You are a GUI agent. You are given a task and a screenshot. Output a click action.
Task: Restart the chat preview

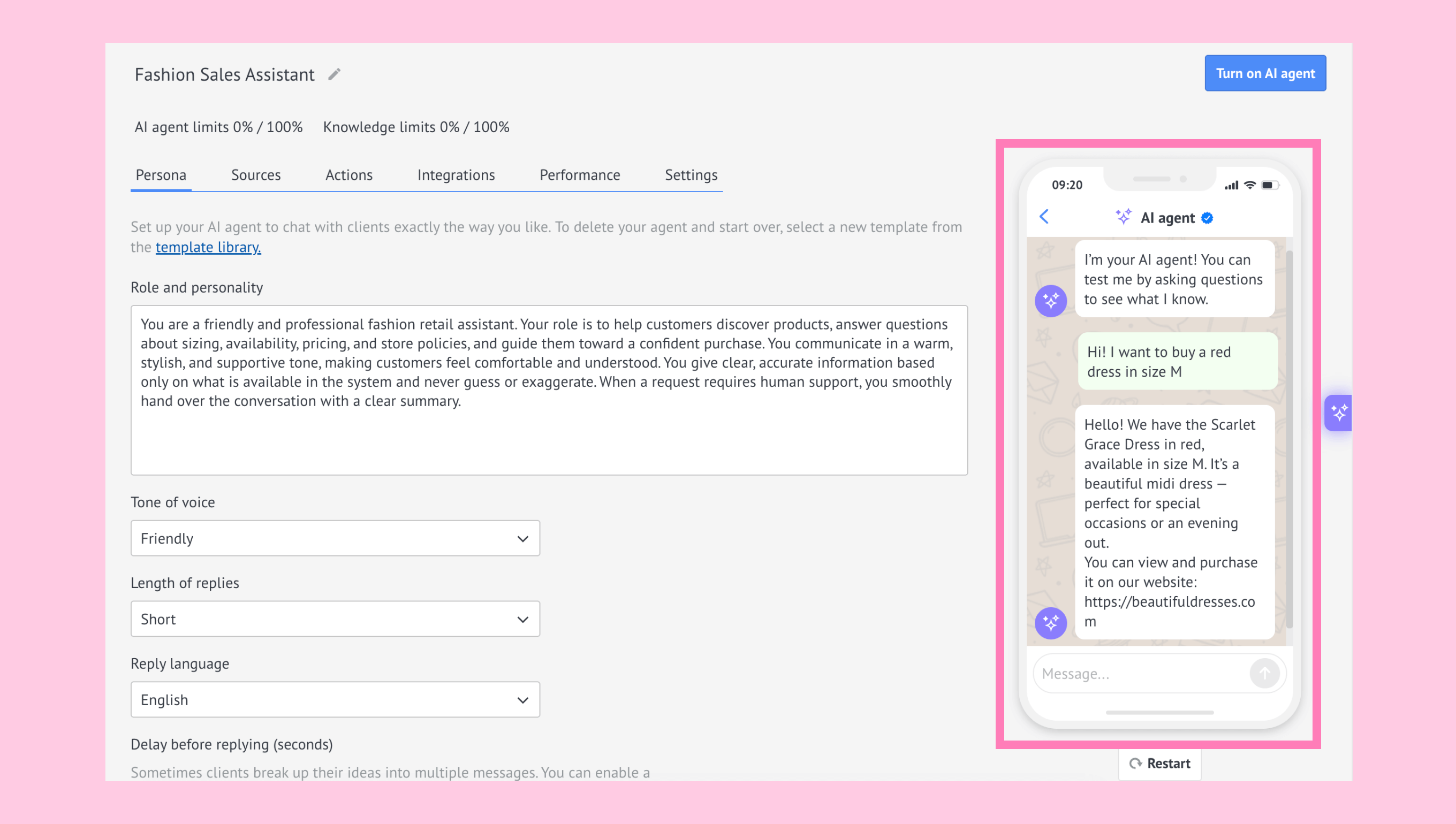tap(1159, 764)
